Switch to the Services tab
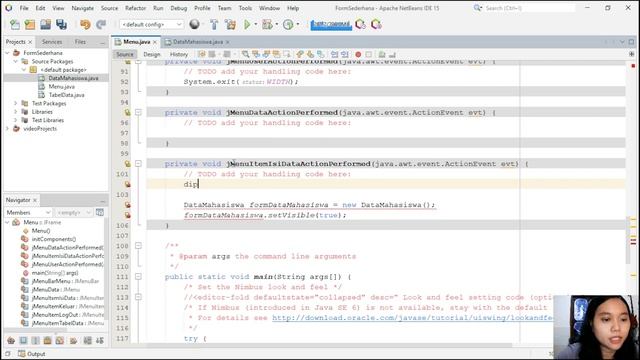This screenshot has height=360, width=640. click(52, 42)
